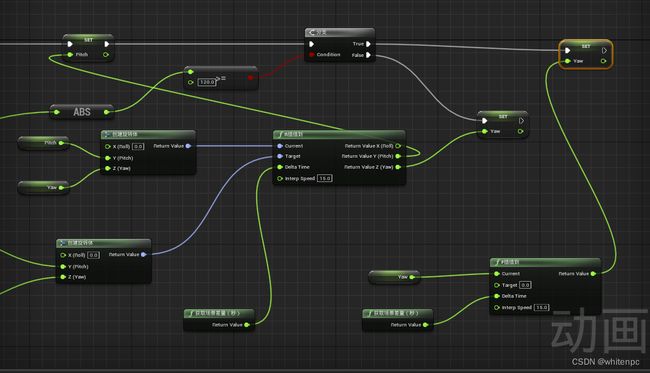Click Interp Speed pin on rotator interp node

(280, 179)
